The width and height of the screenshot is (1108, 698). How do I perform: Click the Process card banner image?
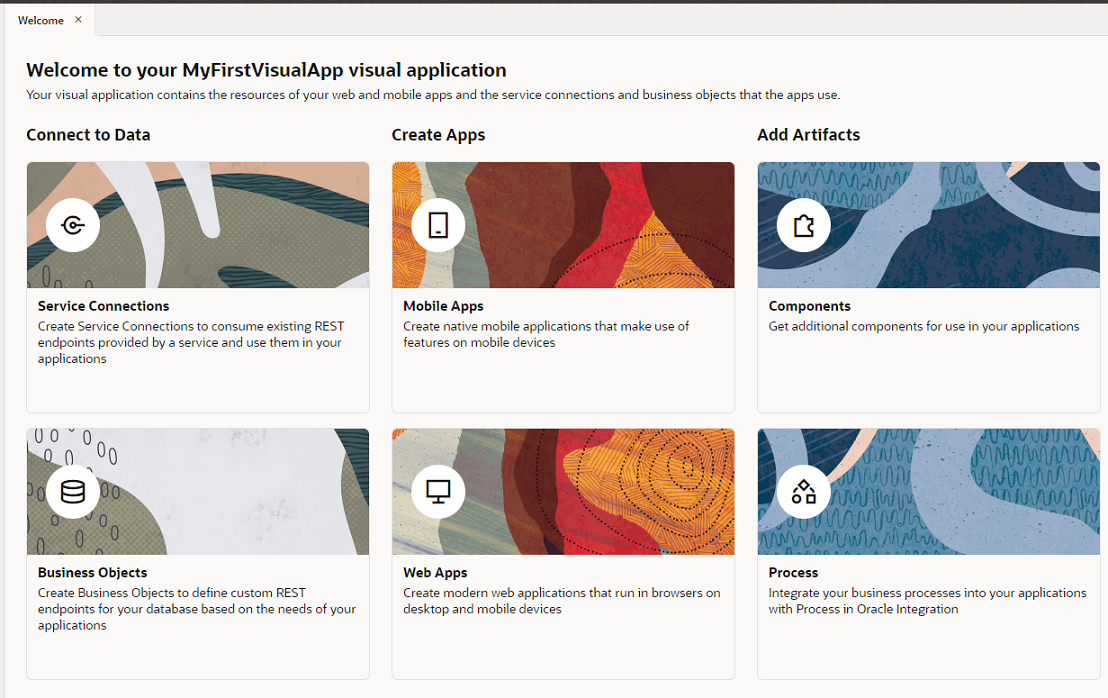929,492
